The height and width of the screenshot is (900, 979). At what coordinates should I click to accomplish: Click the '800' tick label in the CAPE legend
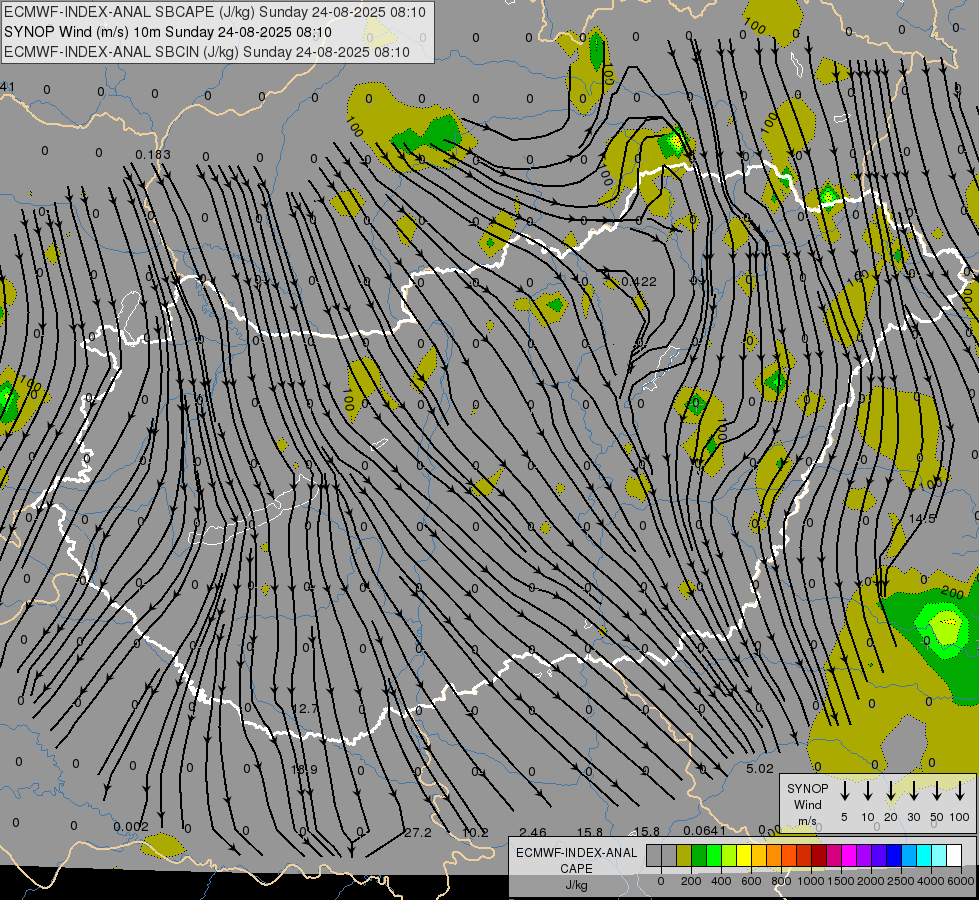781,881
